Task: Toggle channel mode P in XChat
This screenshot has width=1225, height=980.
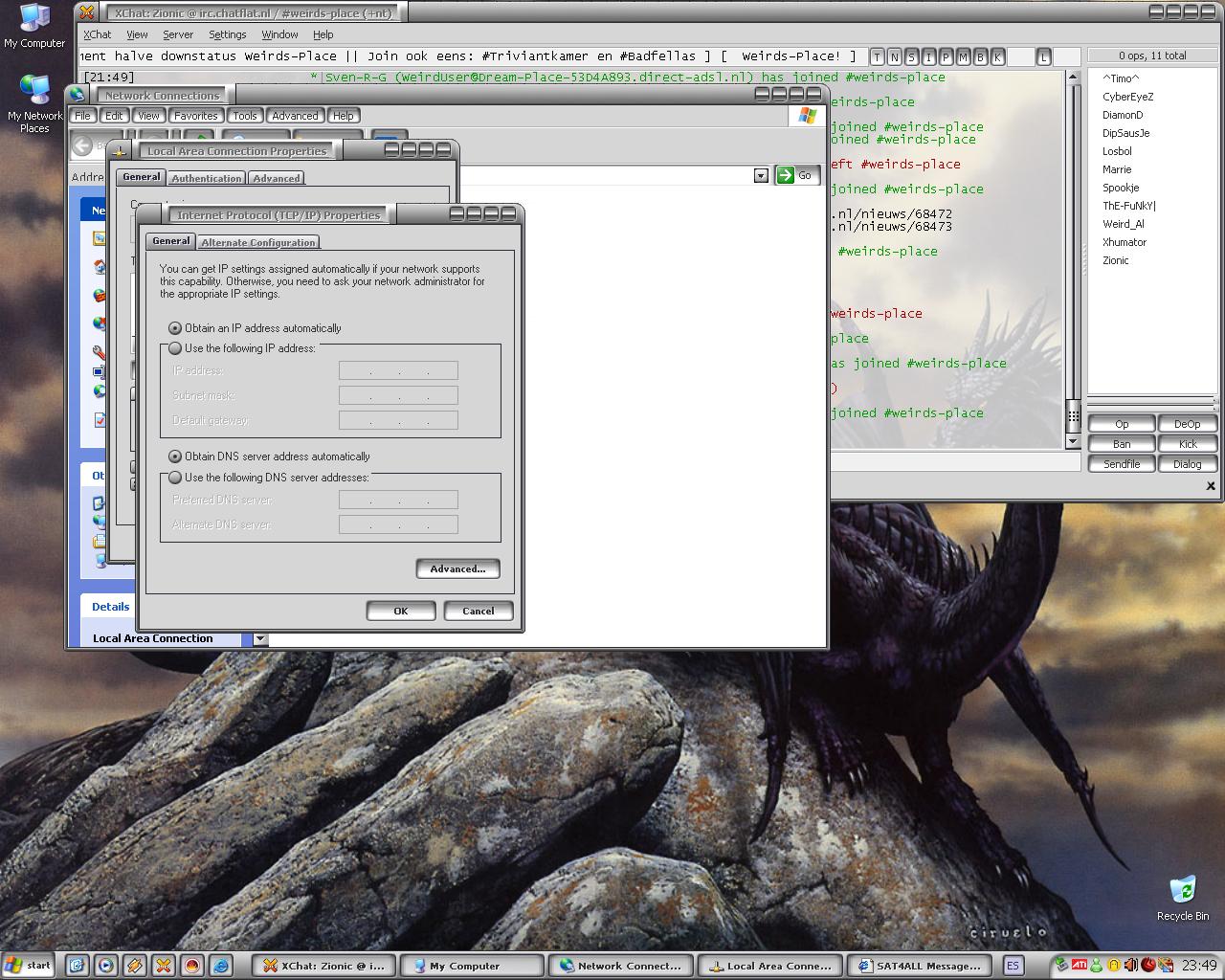Action: (946, 57)
